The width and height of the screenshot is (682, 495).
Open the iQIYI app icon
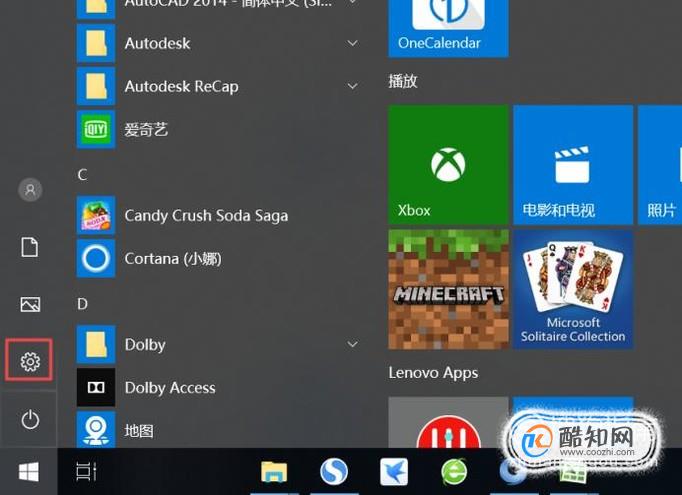96,129
